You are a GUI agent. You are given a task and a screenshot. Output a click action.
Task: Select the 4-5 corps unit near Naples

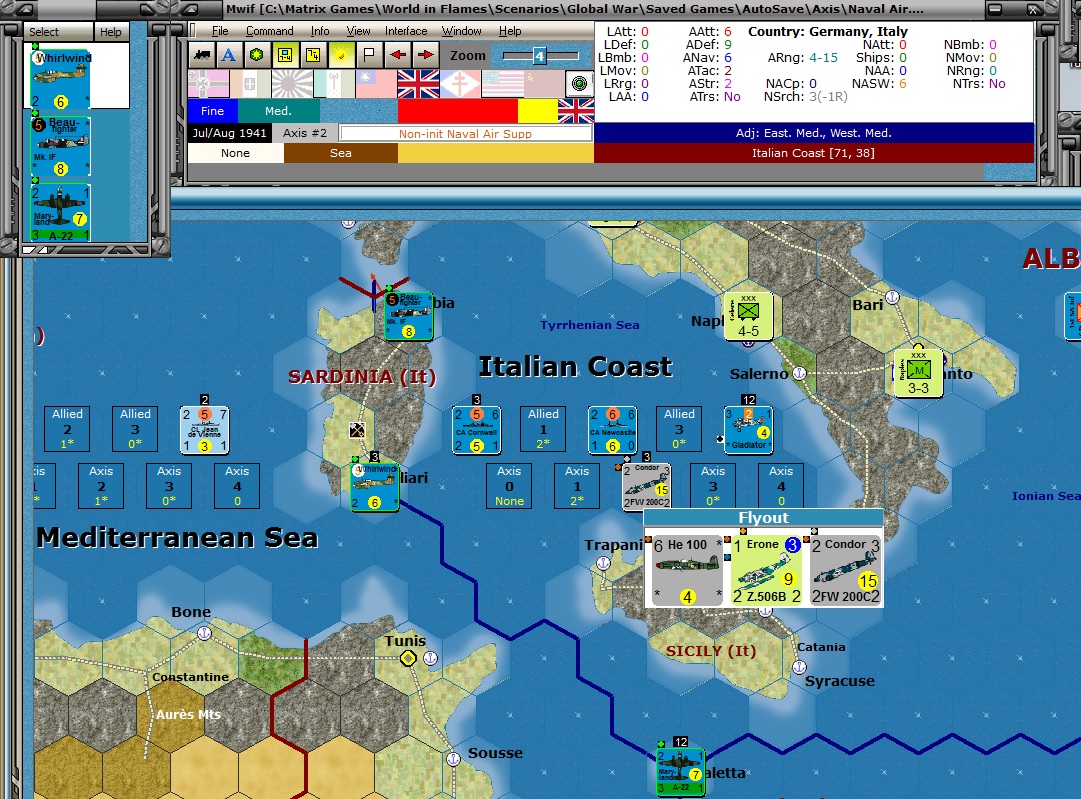pos(749,316)
